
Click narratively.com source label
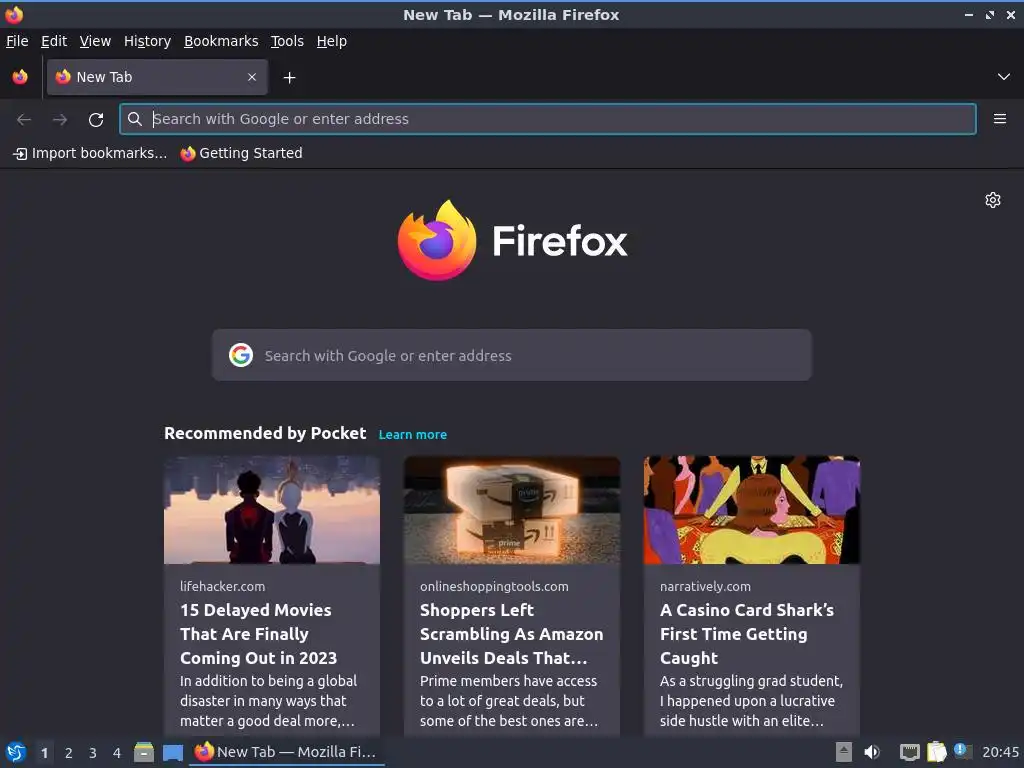(x=705, y=586)
